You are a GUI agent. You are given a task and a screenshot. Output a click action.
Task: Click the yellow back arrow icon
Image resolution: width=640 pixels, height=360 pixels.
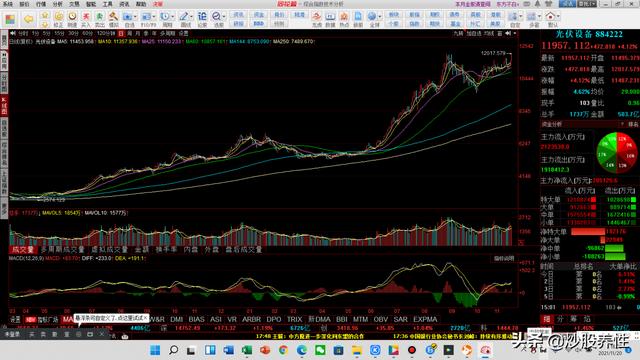29,19
